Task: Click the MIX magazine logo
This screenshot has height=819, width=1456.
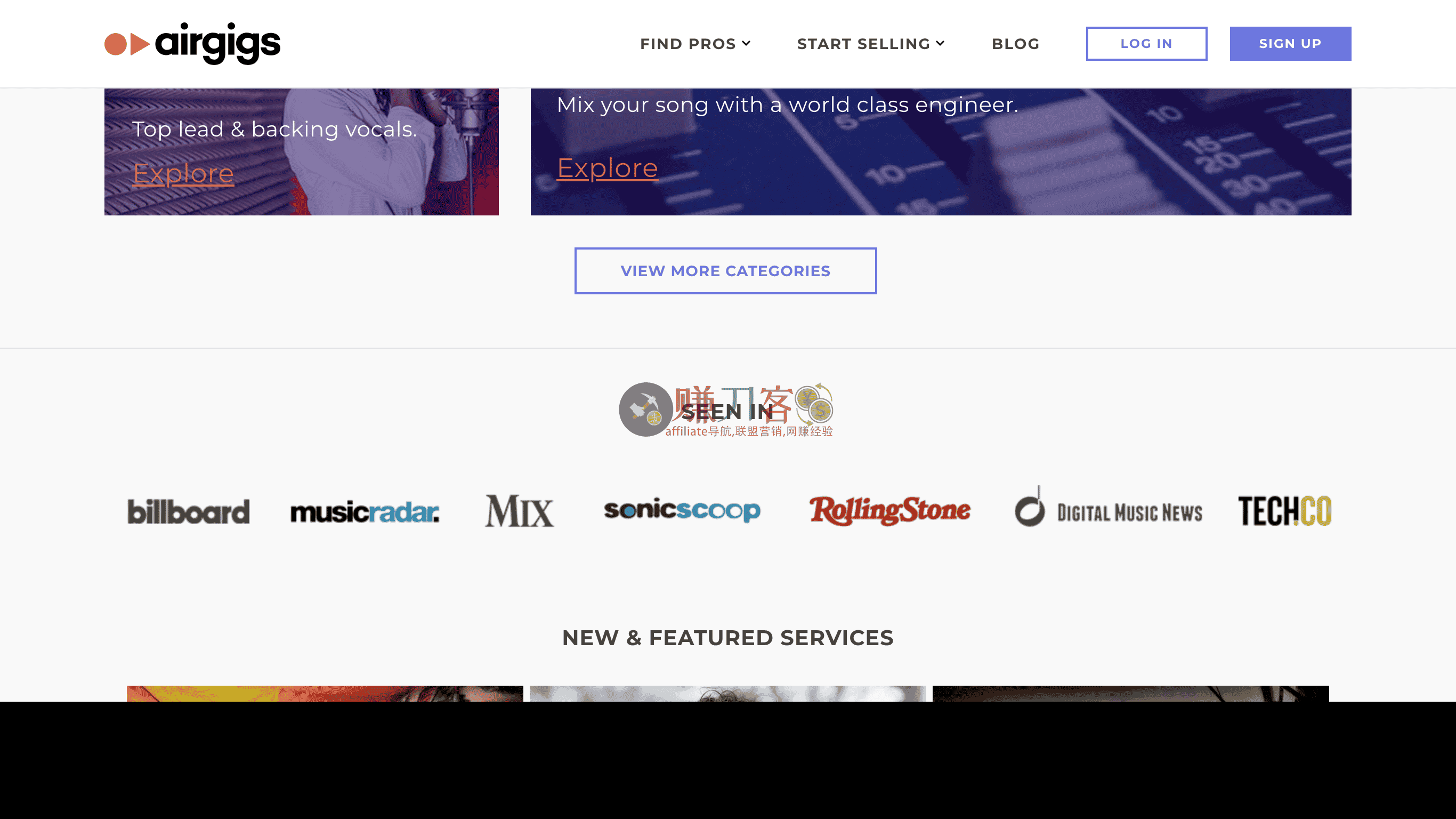Action: (520, 511)
